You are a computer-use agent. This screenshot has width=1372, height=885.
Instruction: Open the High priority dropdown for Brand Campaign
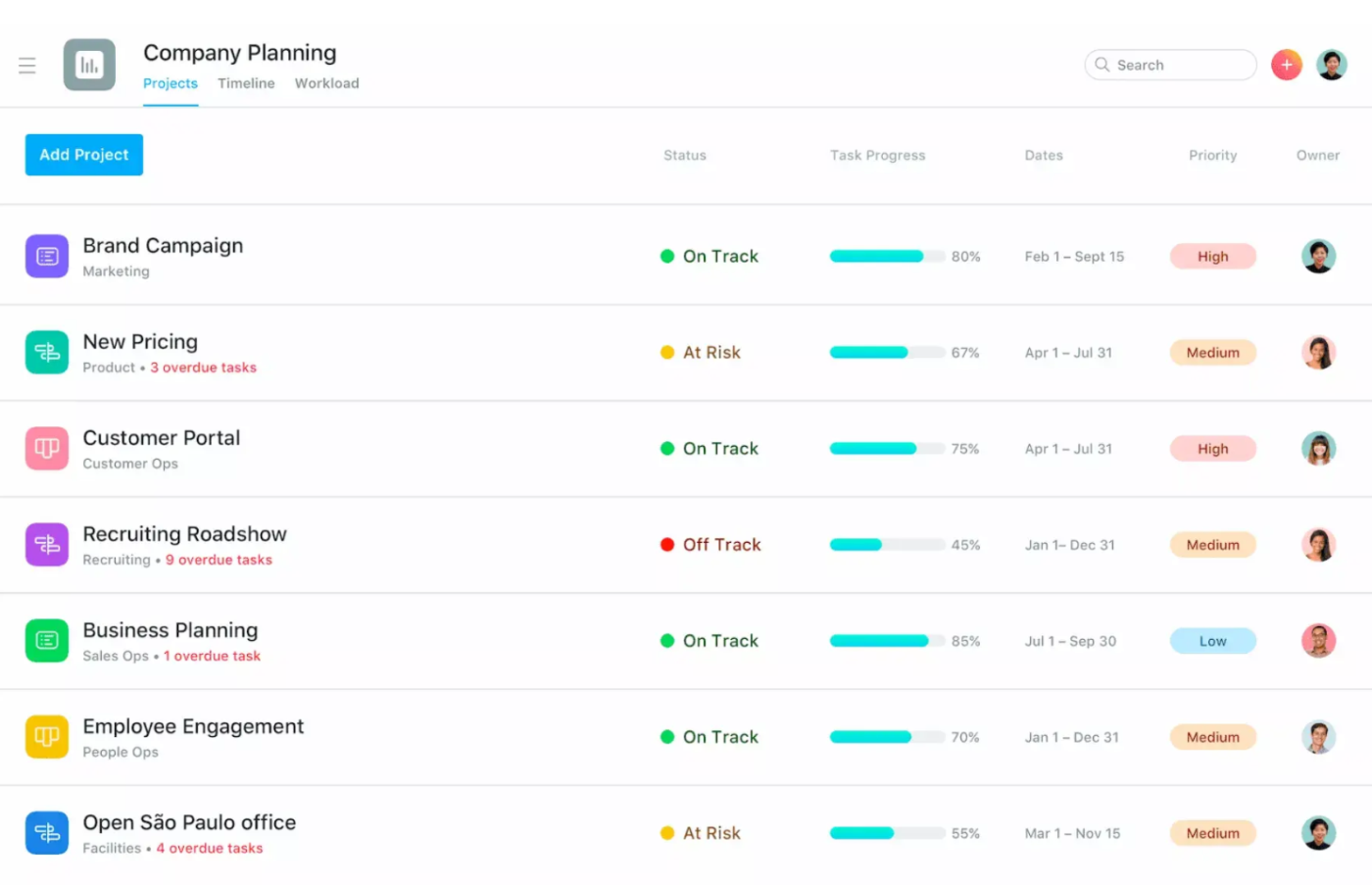click(1212, 256)
